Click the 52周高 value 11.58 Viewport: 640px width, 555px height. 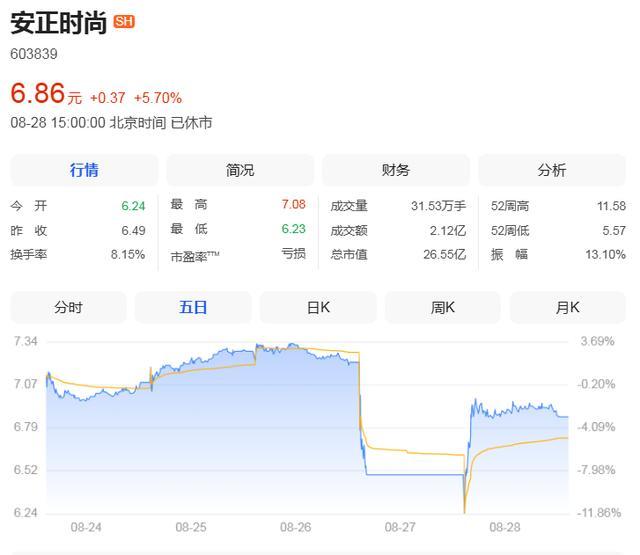611,206
